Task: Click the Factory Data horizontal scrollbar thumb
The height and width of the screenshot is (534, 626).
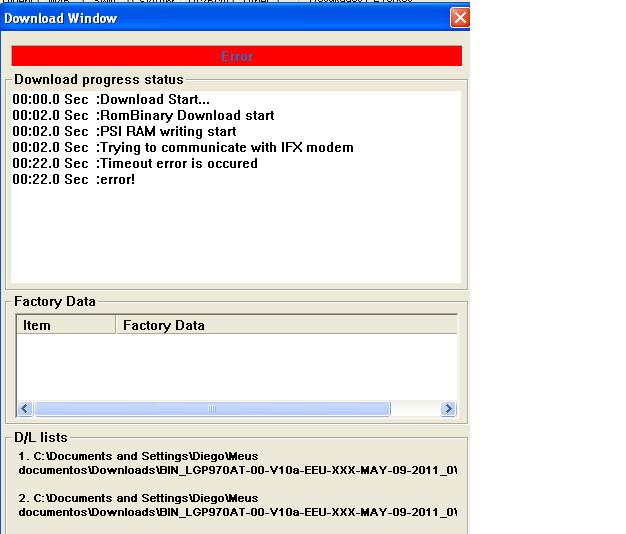Action: [212, 409]
